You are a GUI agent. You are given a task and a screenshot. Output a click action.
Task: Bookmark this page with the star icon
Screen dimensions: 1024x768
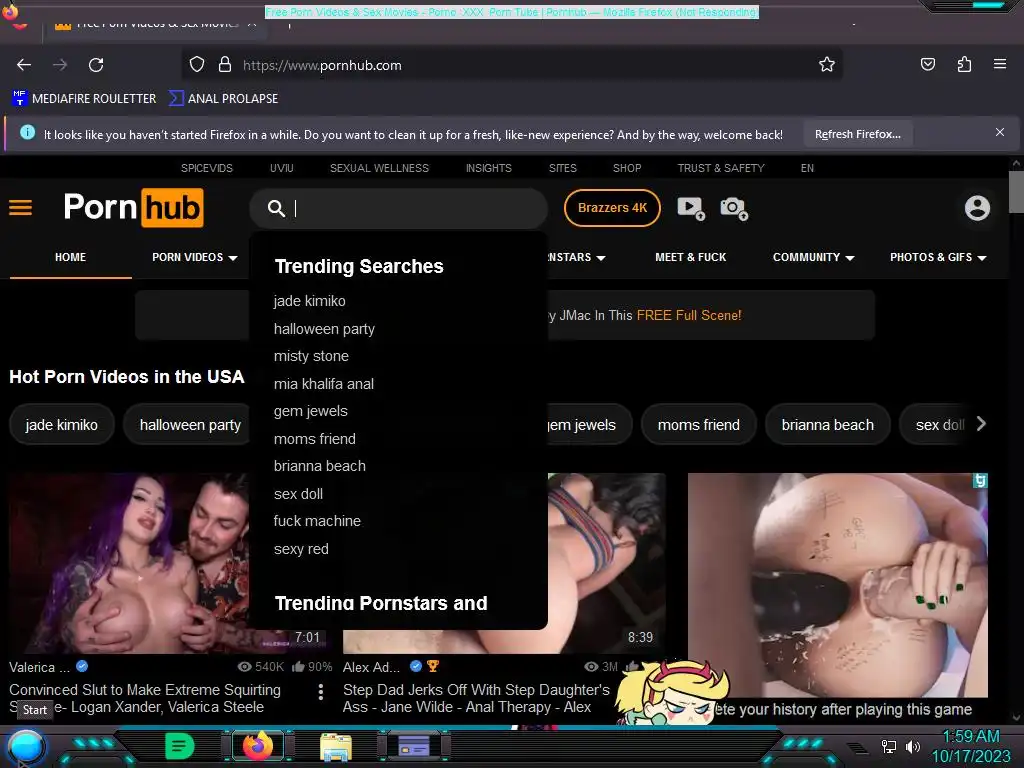827,65
